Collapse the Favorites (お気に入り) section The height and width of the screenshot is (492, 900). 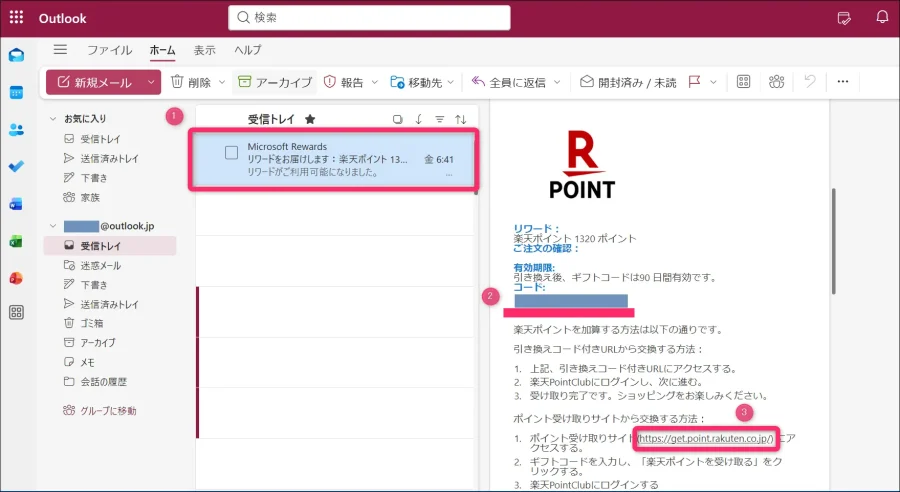point(53,119)
